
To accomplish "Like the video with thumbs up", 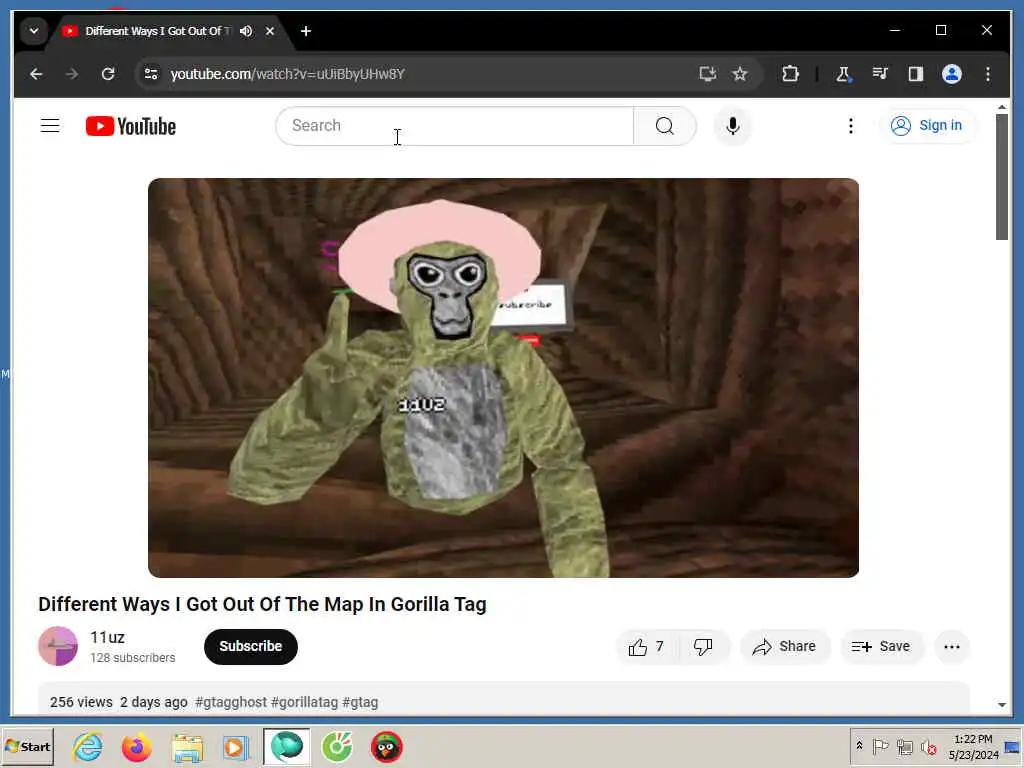I will pyautogui.click(x=646, y=647).
